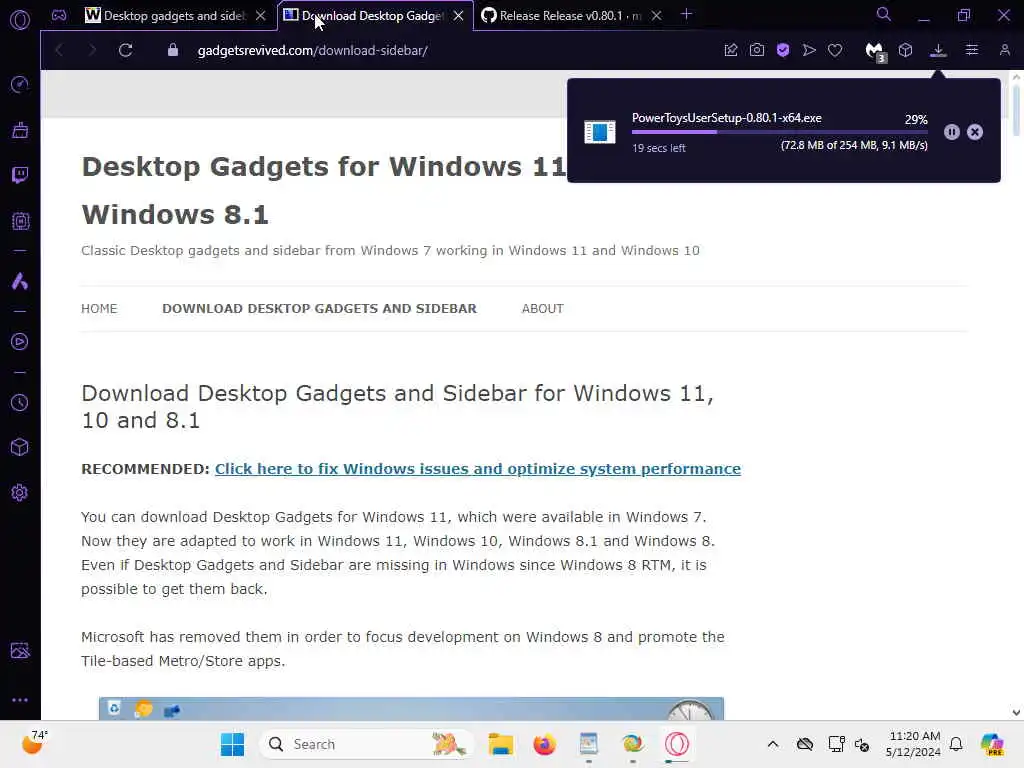
Task: Open File Explorer from taskbar
Action: click(x=501, y=744)
